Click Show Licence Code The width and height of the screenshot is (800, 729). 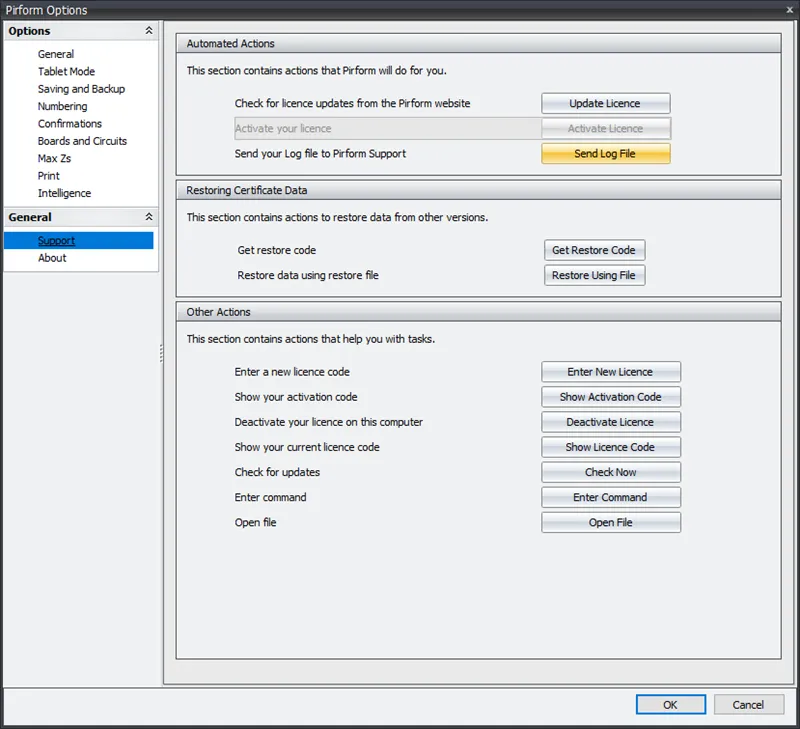[611, 446]
